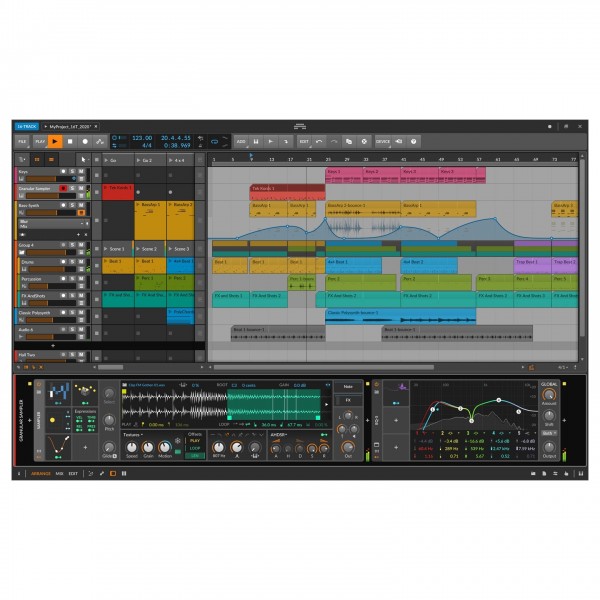Switch to the ARRANGE view tab
Viewport: 600px width, 600px height.
click(x=41, y=474)
